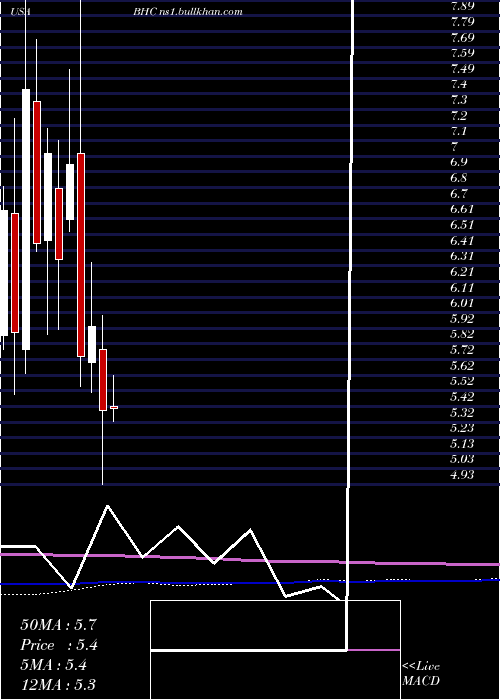Screen dimensions: 500x700
Task: Click the '12MA : 5.3' readout
Action: [x=58, y=685]
